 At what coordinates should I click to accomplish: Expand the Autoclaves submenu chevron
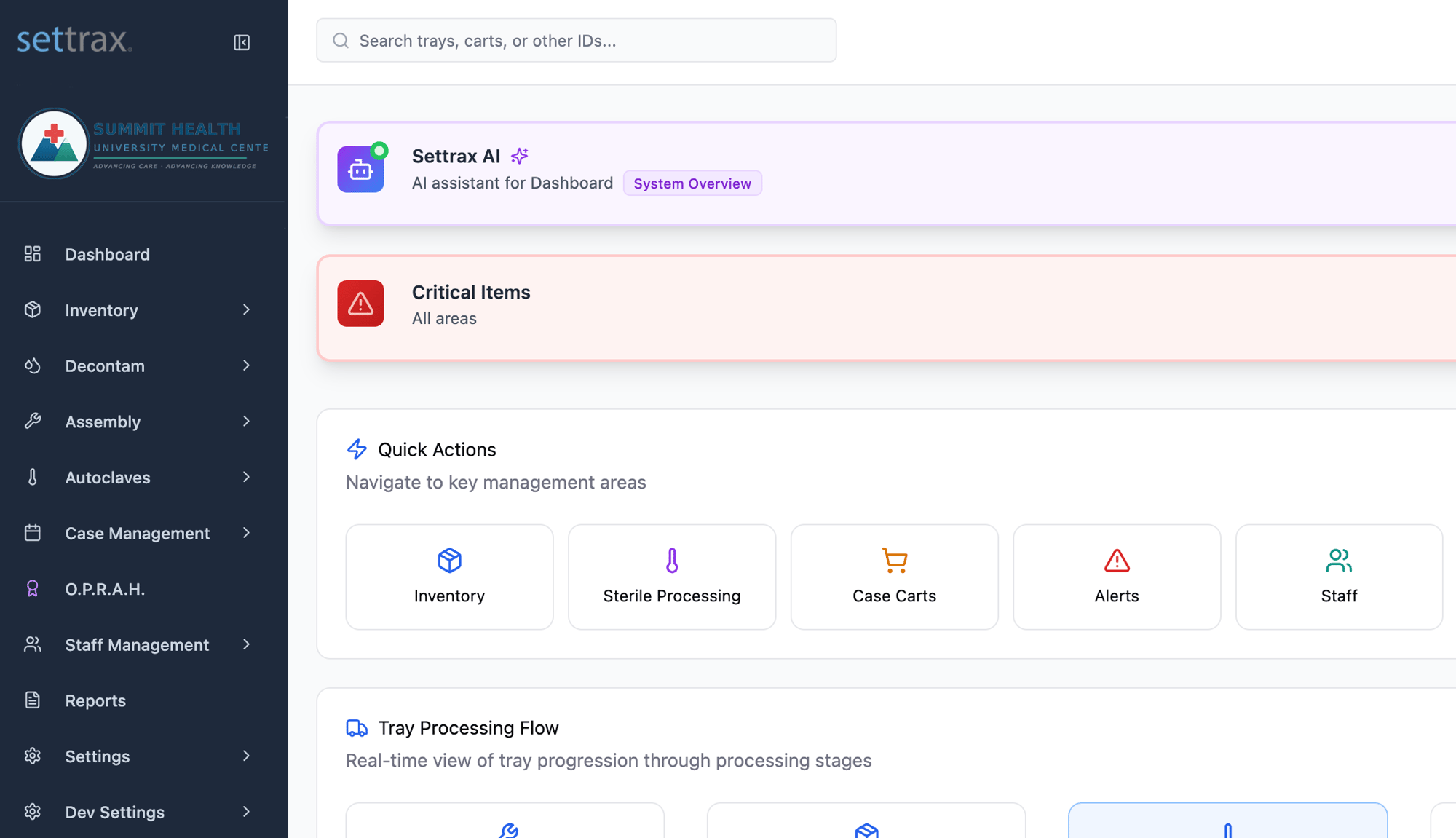pos(247,477)
